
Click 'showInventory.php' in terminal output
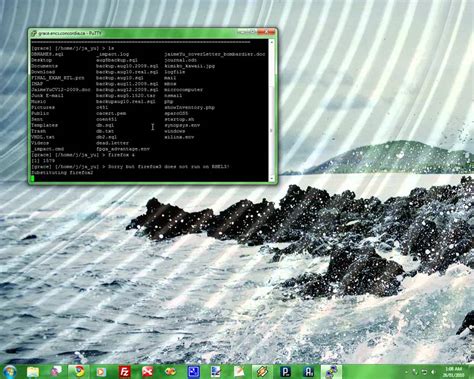tap(189, 108)
